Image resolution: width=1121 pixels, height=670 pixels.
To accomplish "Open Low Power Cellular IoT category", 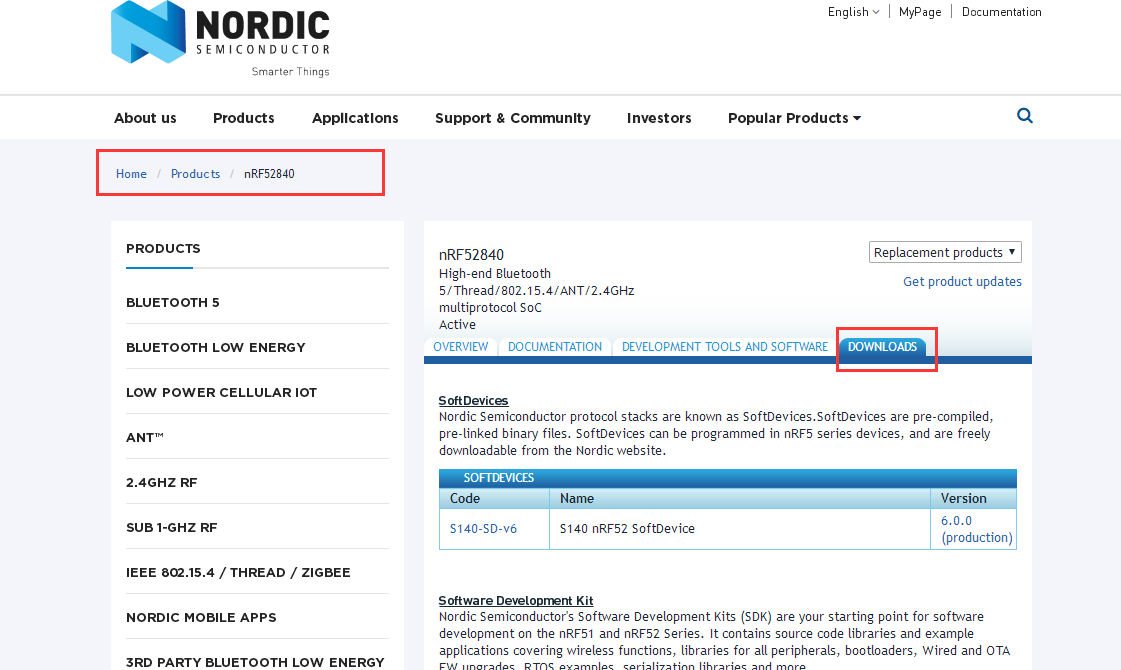I will tap(221, 393).
